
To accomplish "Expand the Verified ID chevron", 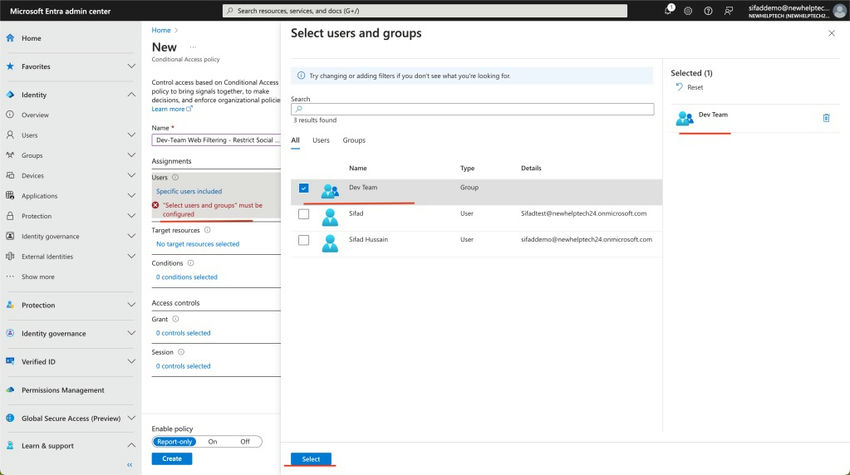I will [x=131, y=361].
